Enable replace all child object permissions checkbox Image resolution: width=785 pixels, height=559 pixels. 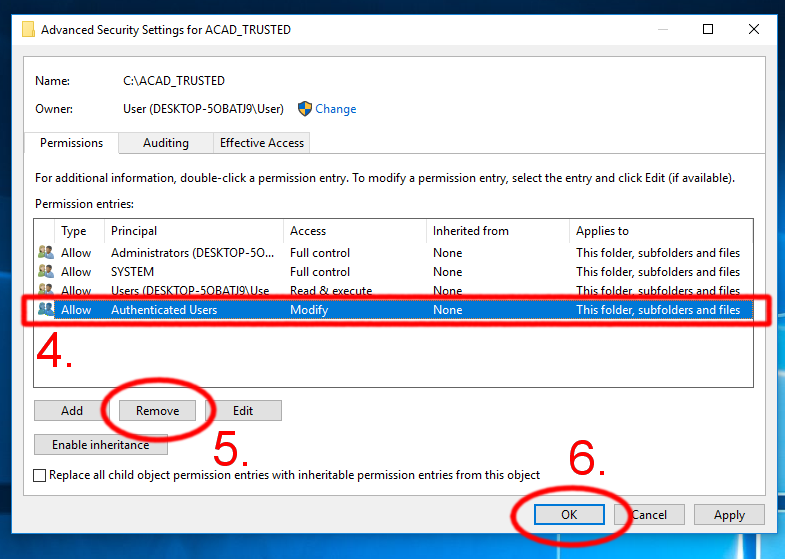(x=40, y=476)
